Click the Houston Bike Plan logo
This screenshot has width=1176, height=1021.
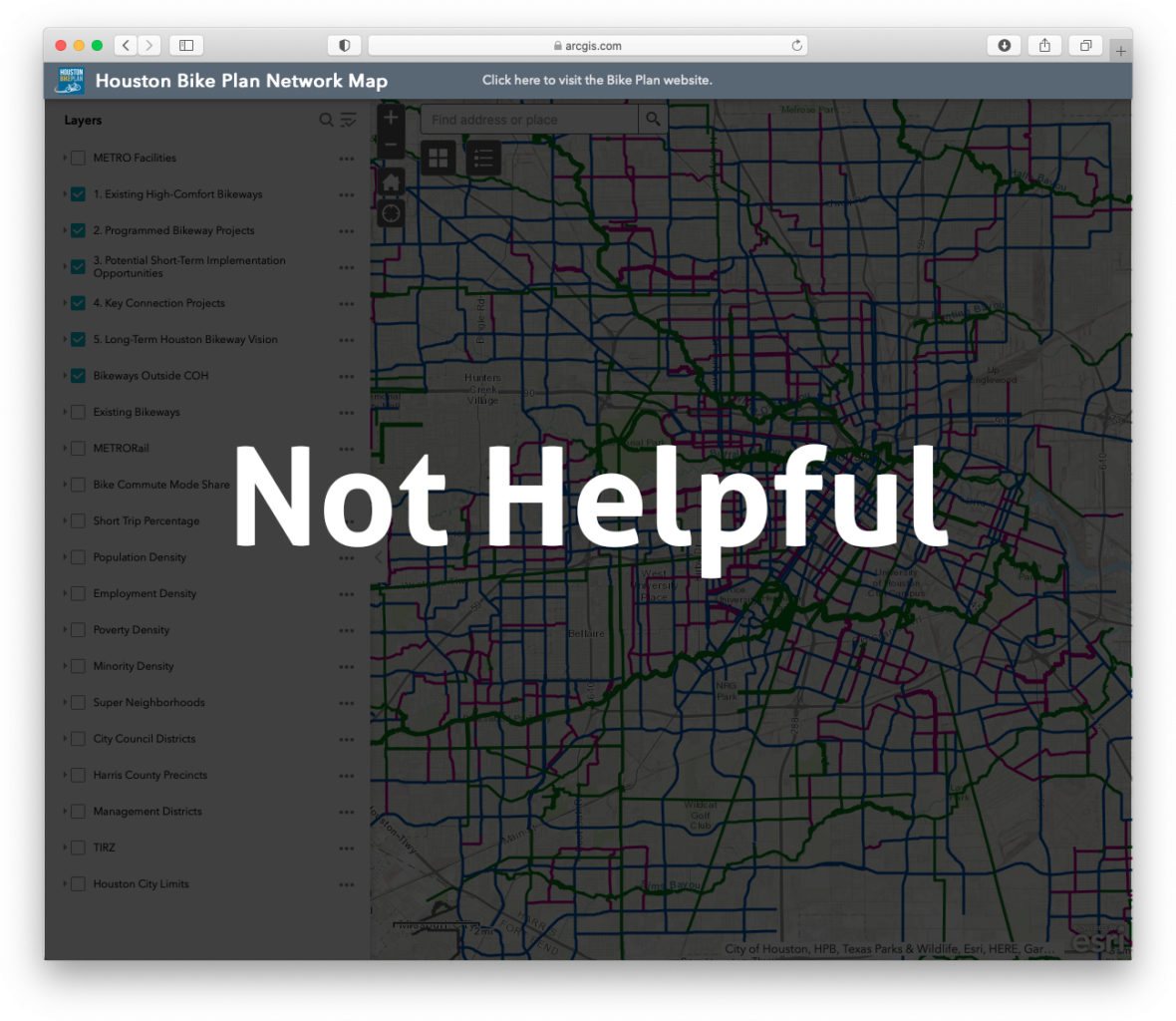[x=70, y=81]
